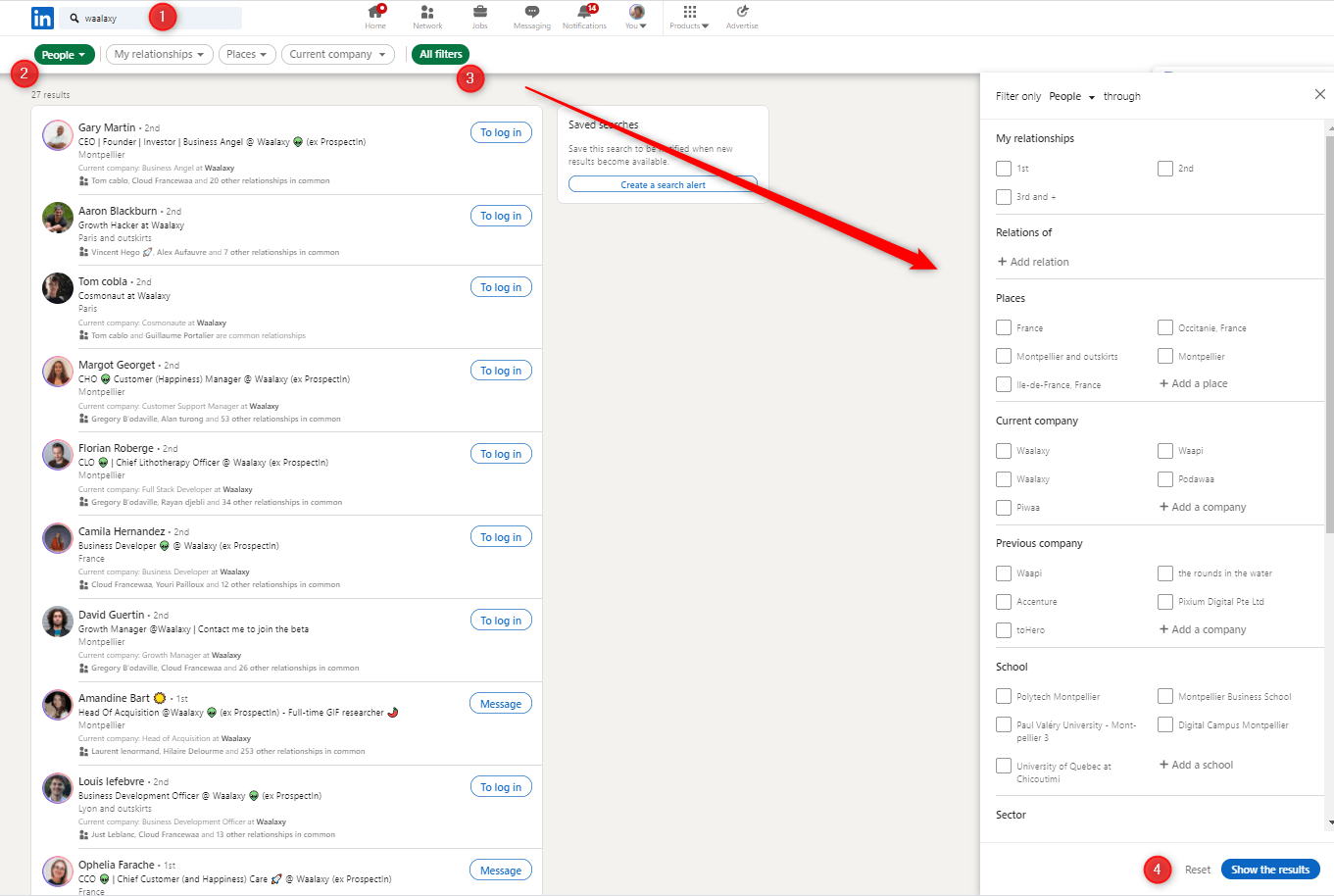The width and height of the screenshot is (1334, 896).
Task: Open Ophelia Farache's profile photo
Action: [x=58, y=871]
